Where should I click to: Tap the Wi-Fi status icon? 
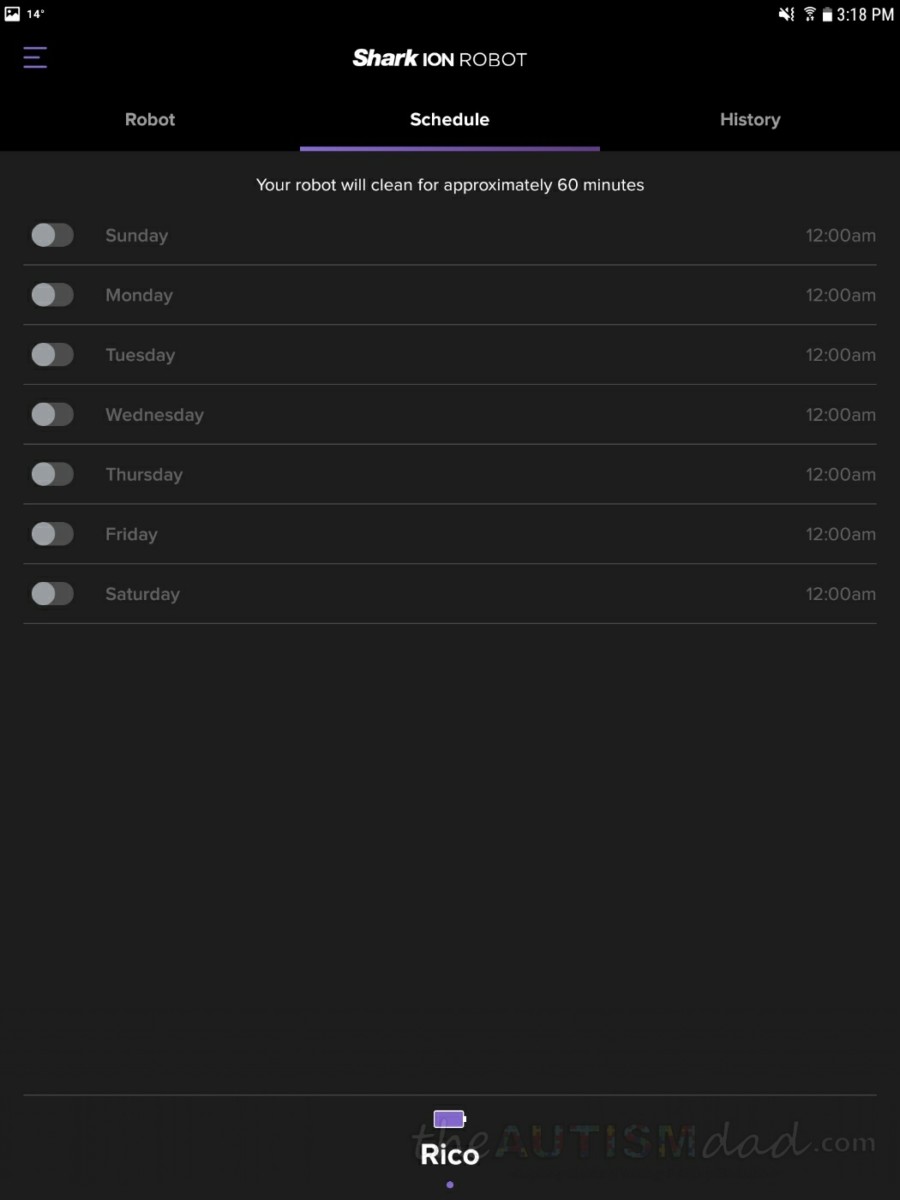(x=809, y=14)
